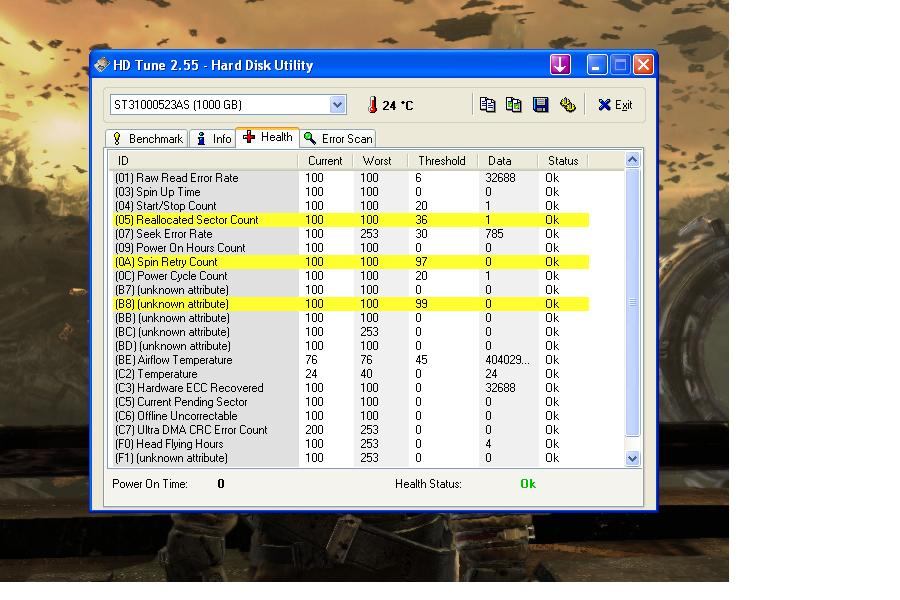This screenshot has height=600, width=900.
Task: Select the (C5) Current Pending Sector row
Action: (350, 402)
